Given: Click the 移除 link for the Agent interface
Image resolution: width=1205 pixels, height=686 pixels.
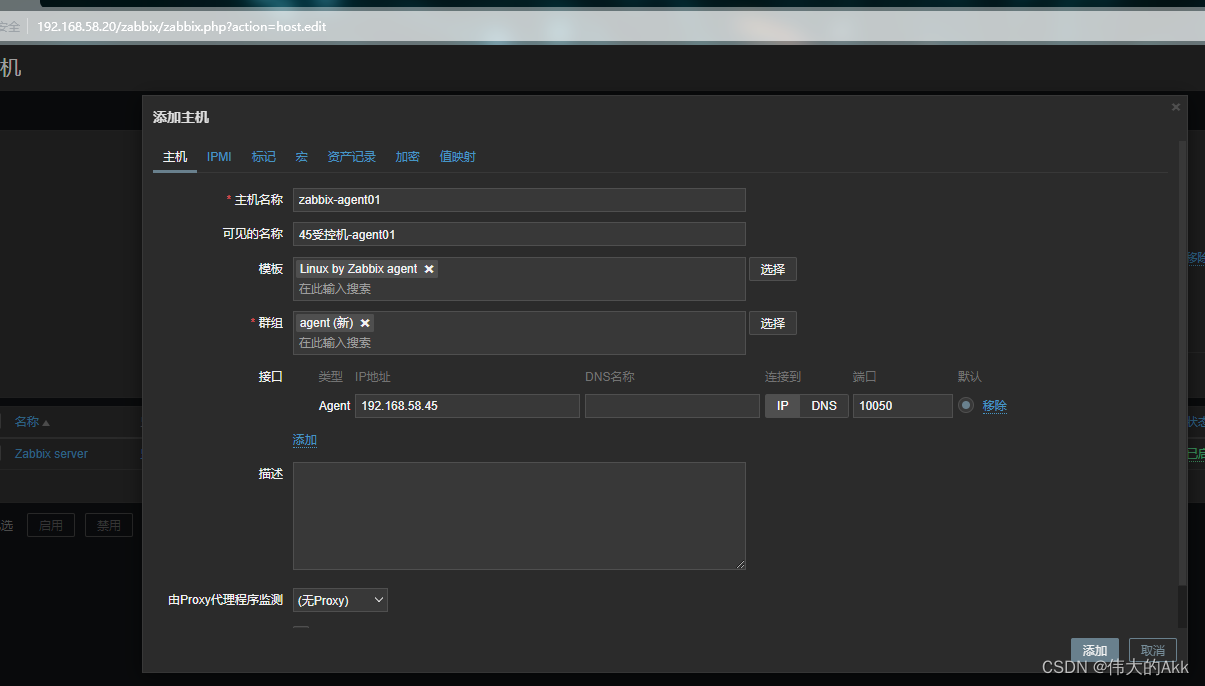Looking at the screenshot, I should (x=994, y=406).
